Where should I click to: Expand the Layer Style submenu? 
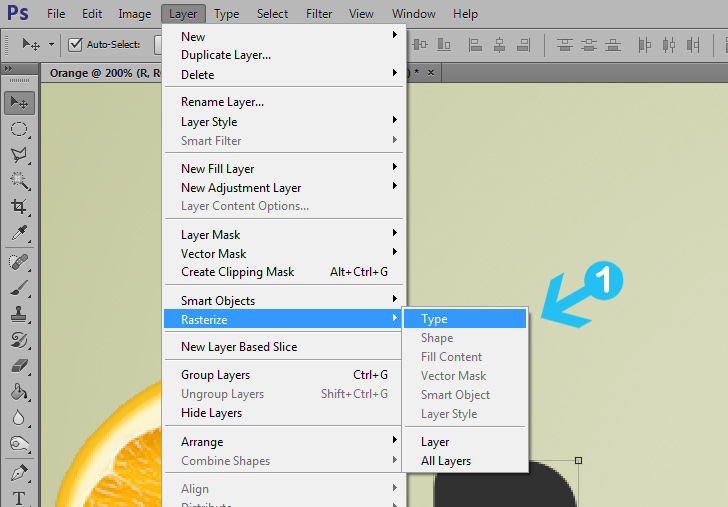point(395,120)
